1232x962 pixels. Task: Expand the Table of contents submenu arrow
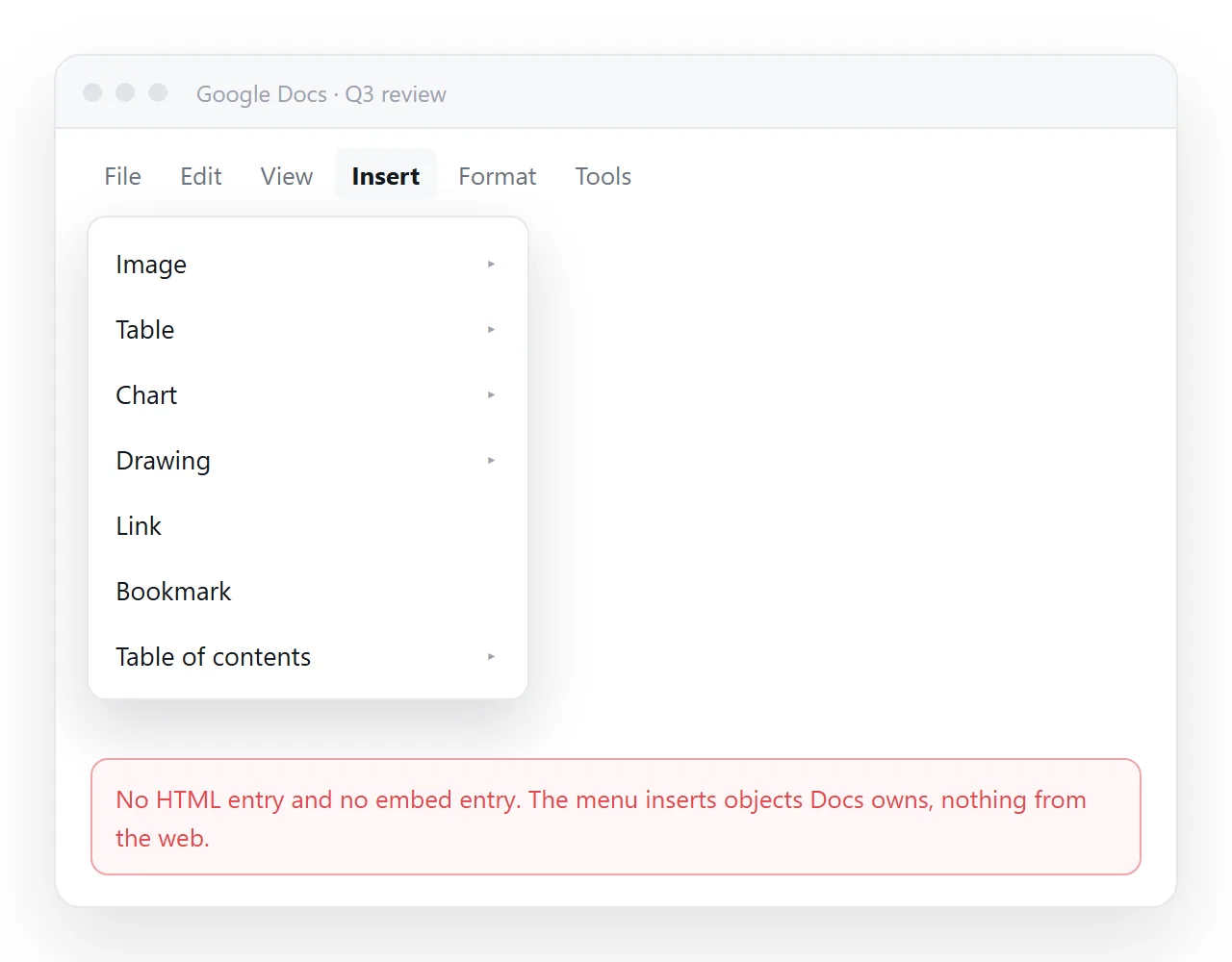[491, 656]
